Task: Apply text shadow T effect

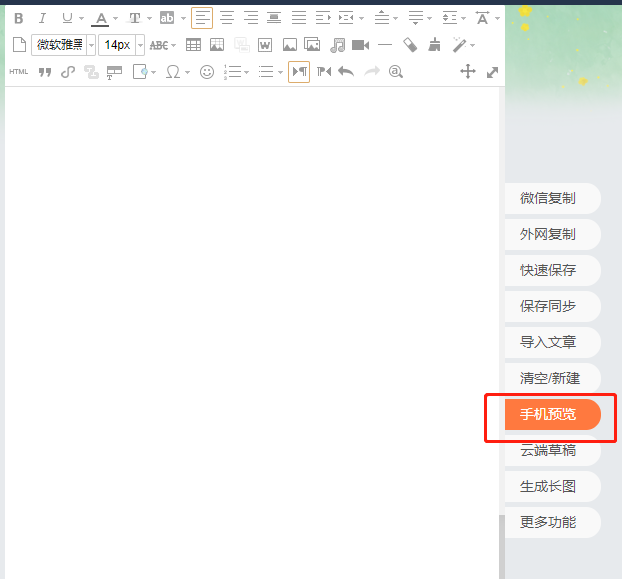Action: click(x=134, y=18)
